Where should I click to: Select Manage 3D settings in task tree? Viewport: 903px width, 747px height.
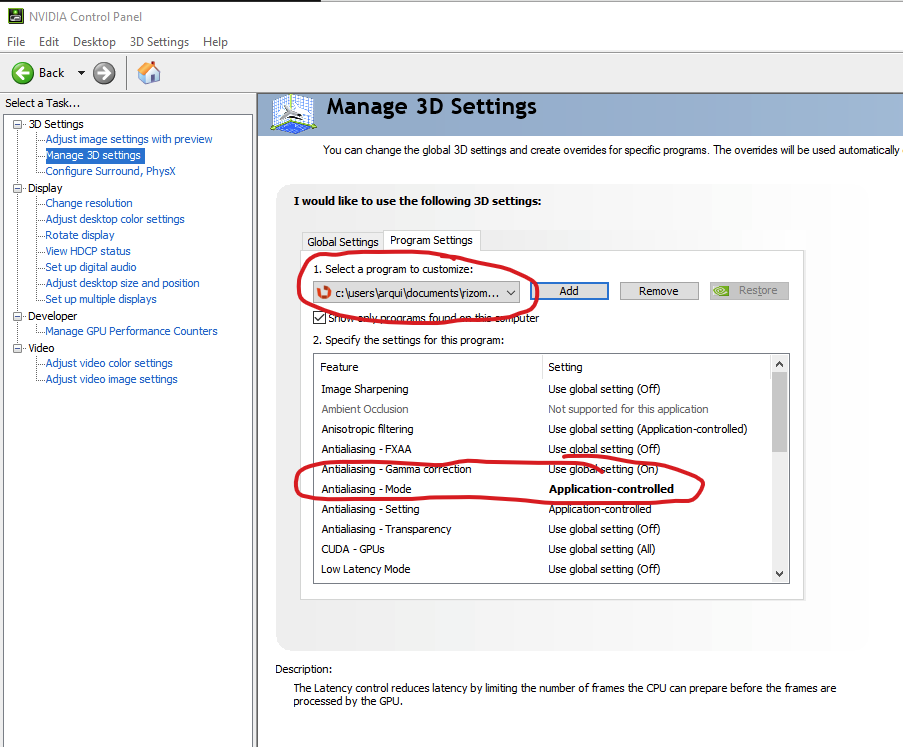[93, 156]
